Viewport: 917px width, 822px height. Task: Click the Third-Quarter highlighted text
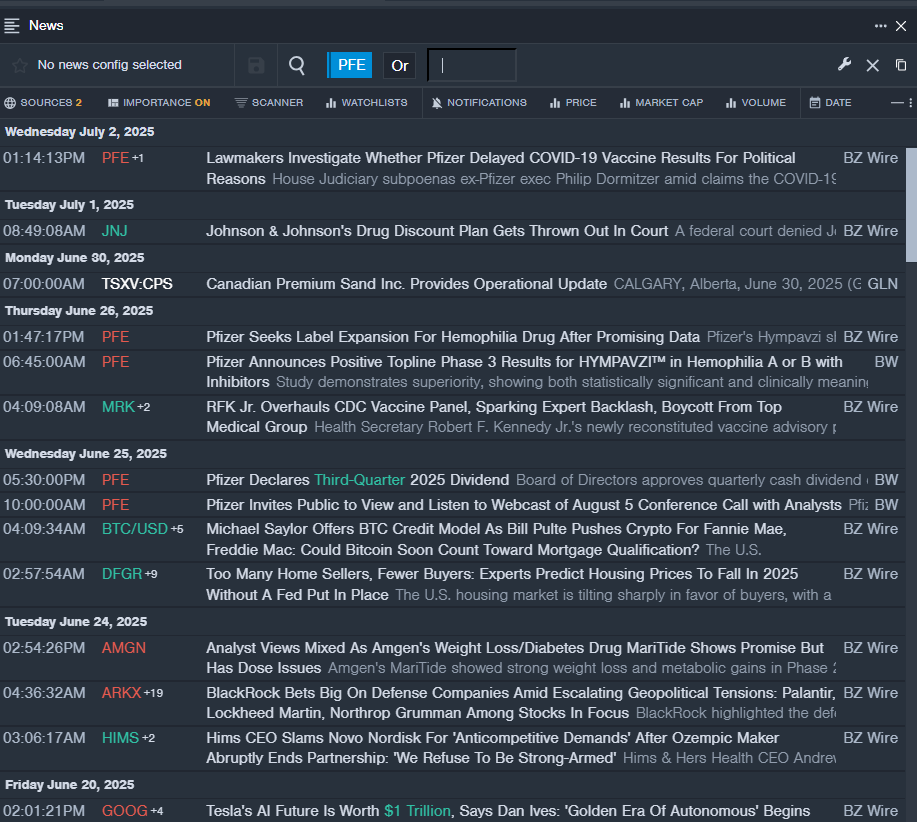[x=360, y=480]
